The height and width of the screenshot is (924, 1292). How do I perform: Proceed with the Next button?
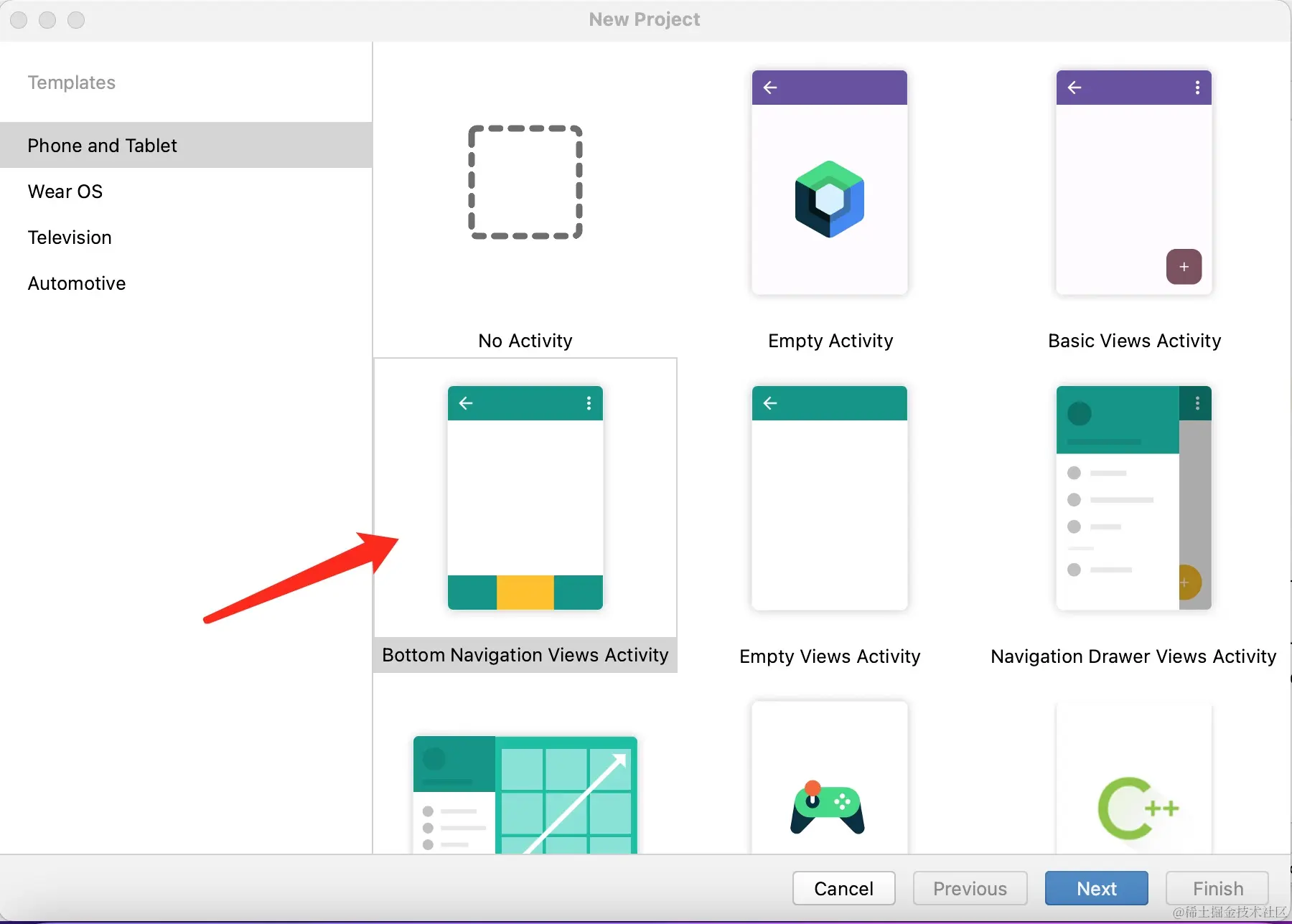(1097, 888)
